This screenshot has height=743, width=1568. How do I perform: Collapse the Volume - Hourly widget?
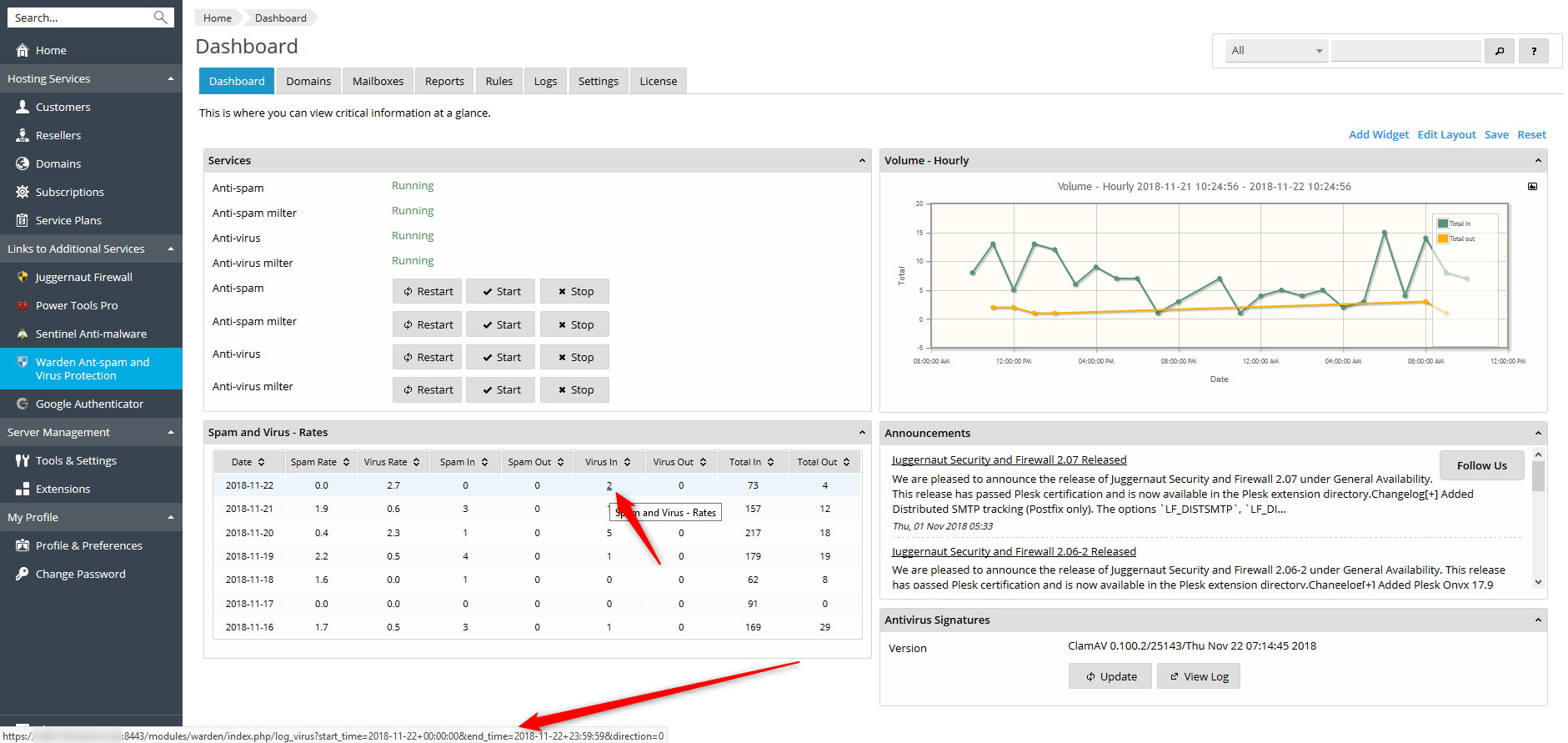[x=1538, y=161]
